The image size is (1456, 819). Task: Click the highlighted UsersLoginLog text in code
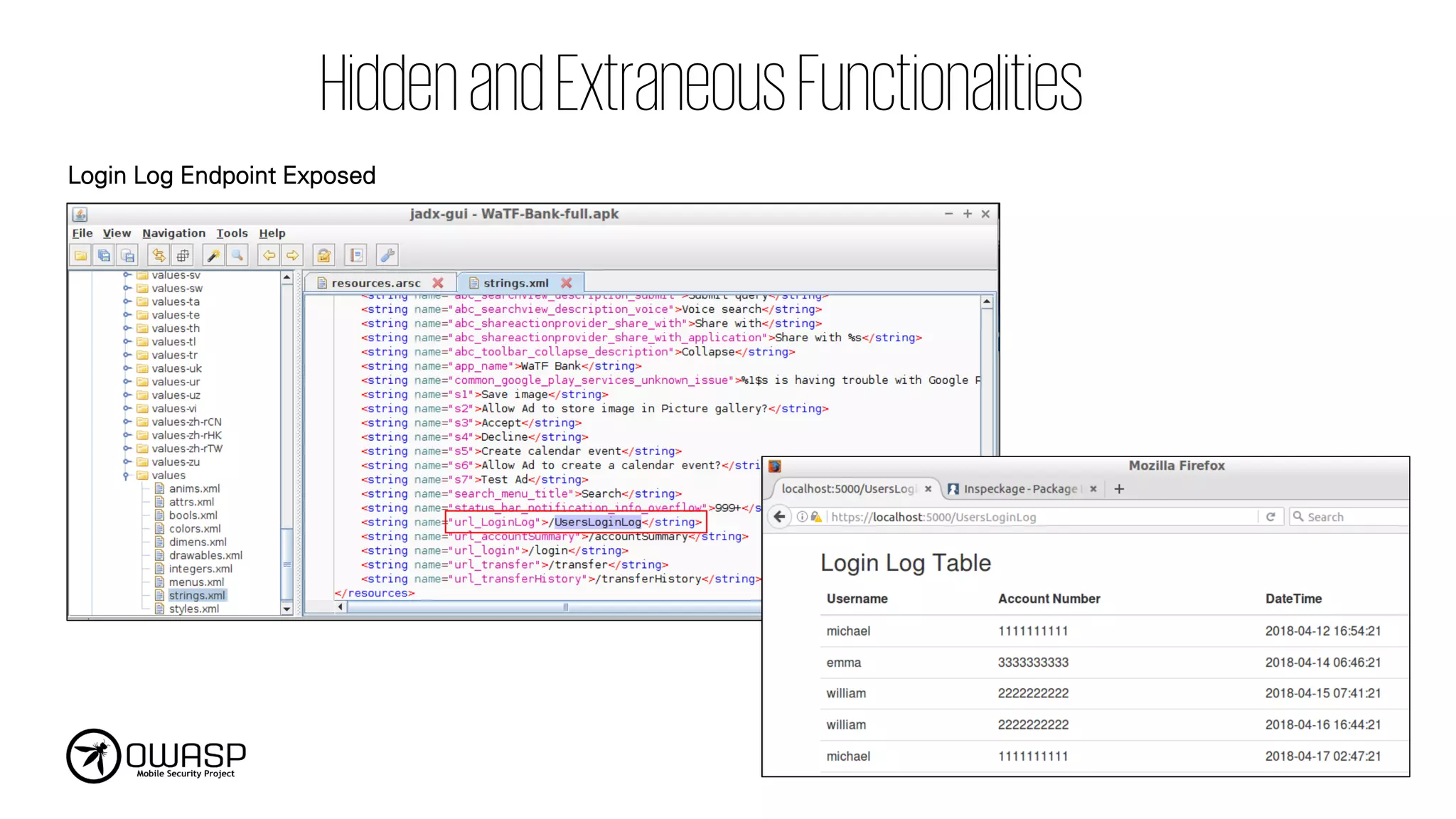pos(598,523)
